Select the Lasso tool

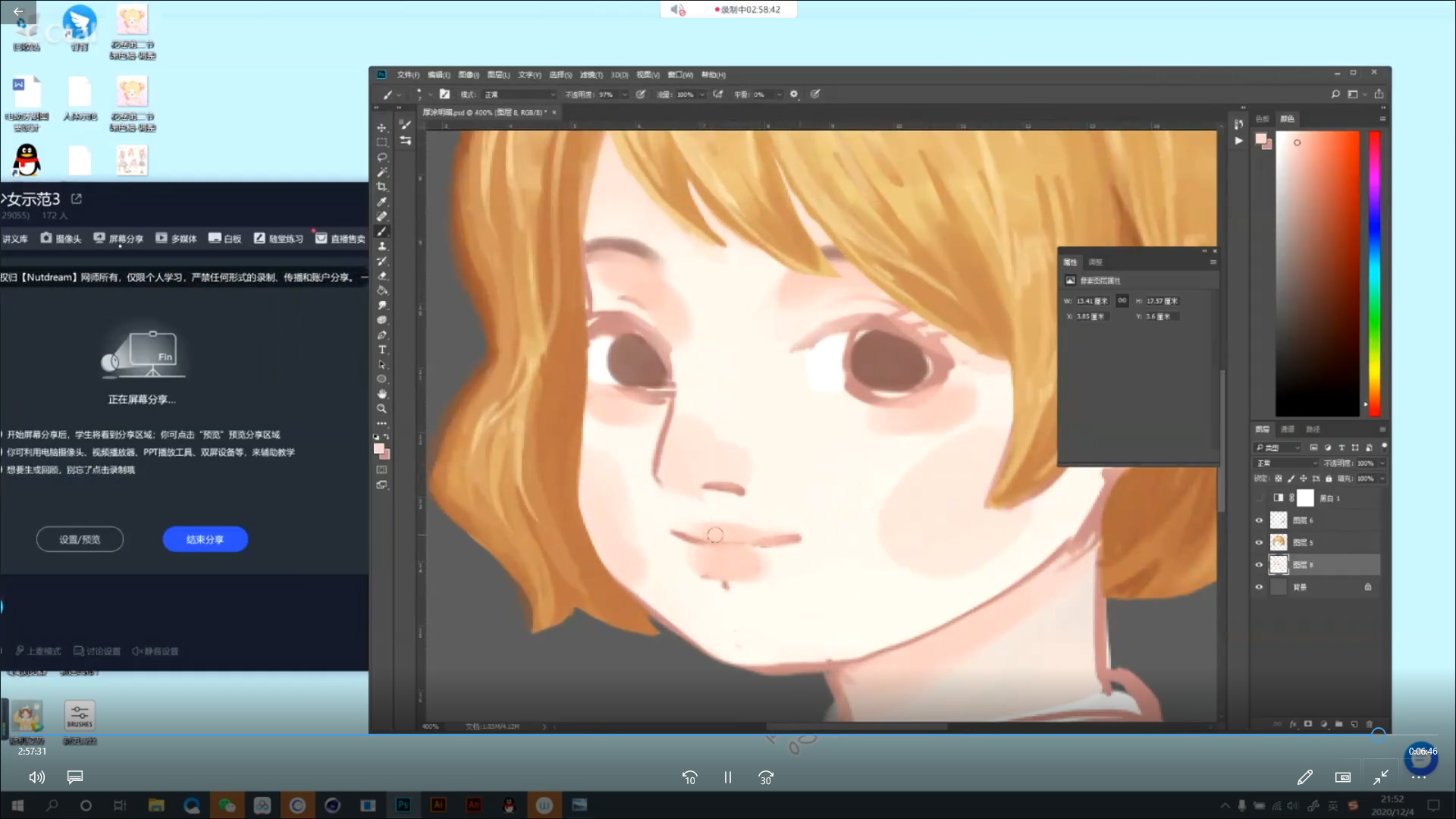point(381,157)
